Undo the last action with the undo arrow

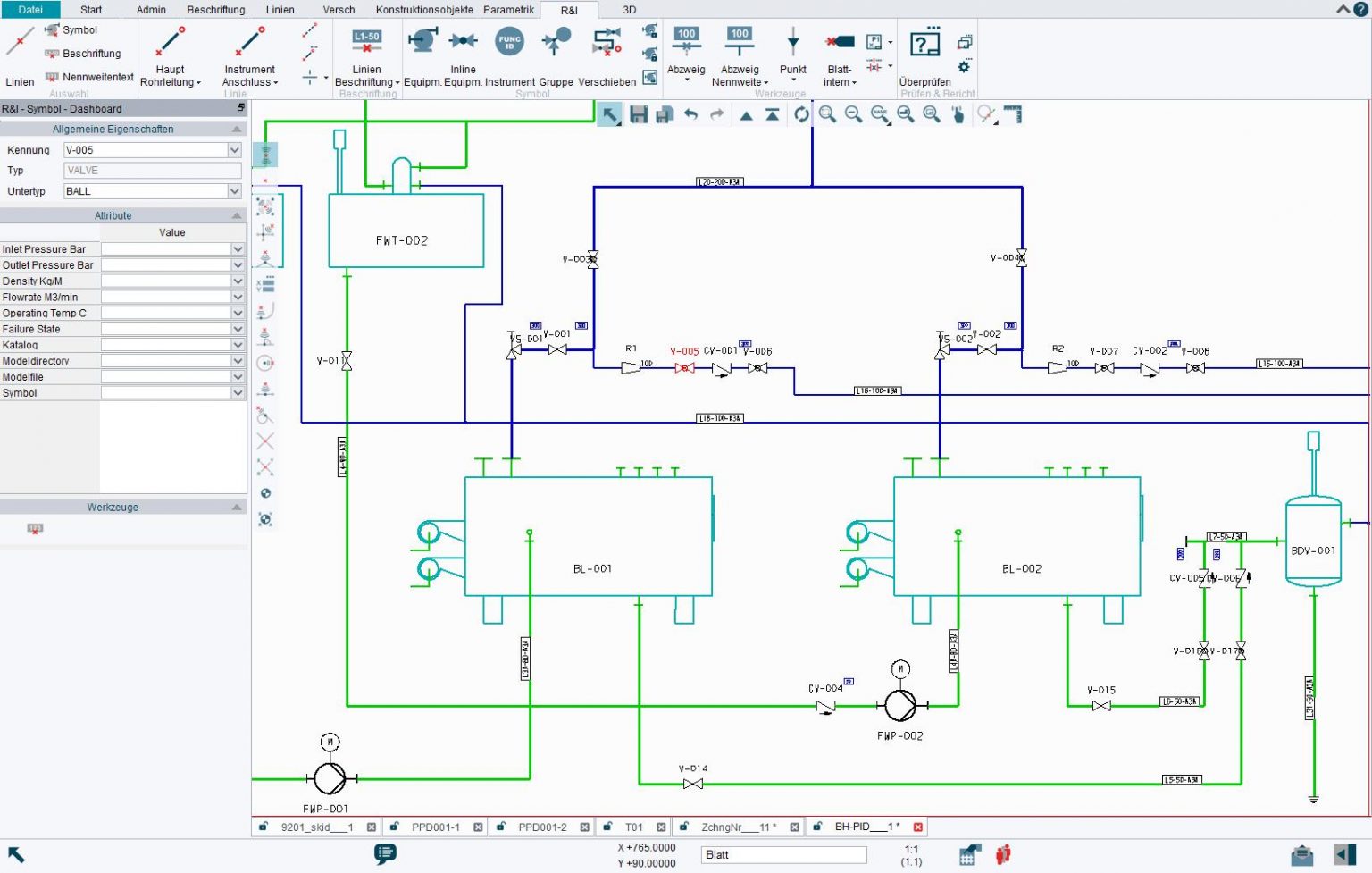click(690, 114)
